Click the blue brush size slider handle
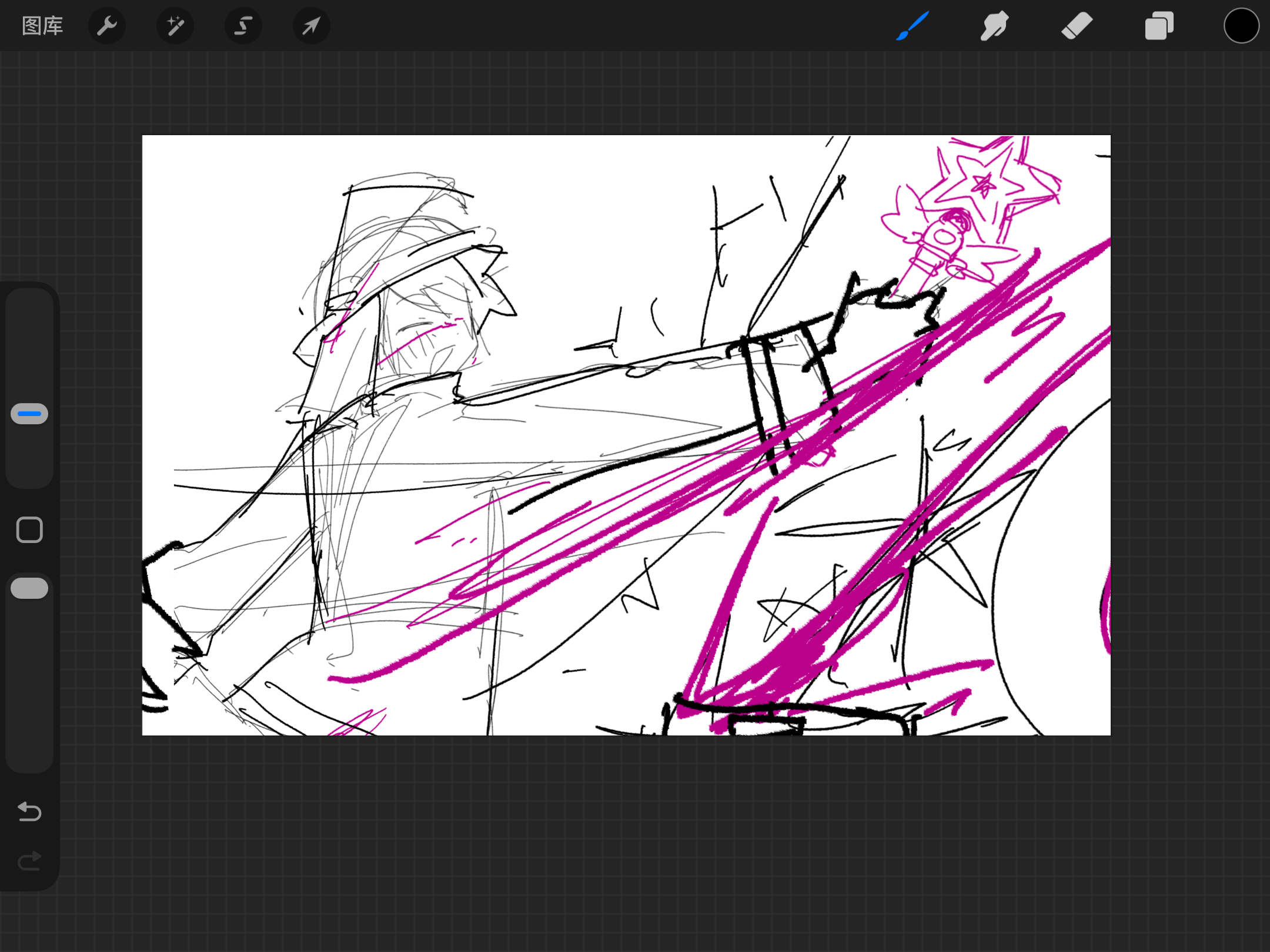The image size is (1270, 952). point(29,414)
